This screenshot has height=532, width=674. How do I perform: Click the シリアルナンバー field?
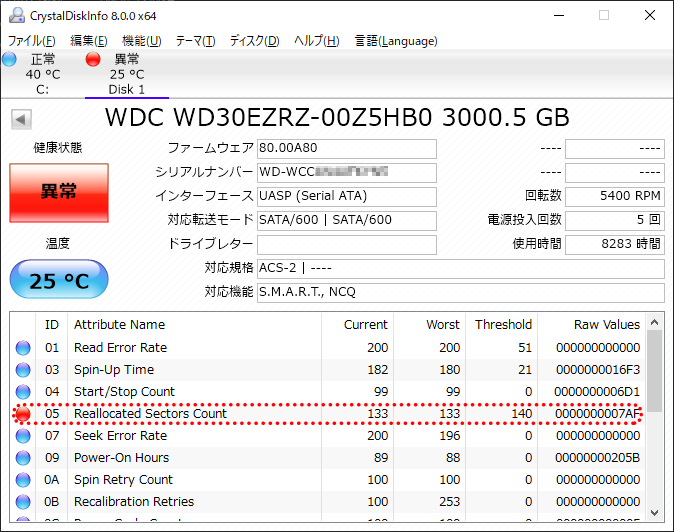point(346,172)
